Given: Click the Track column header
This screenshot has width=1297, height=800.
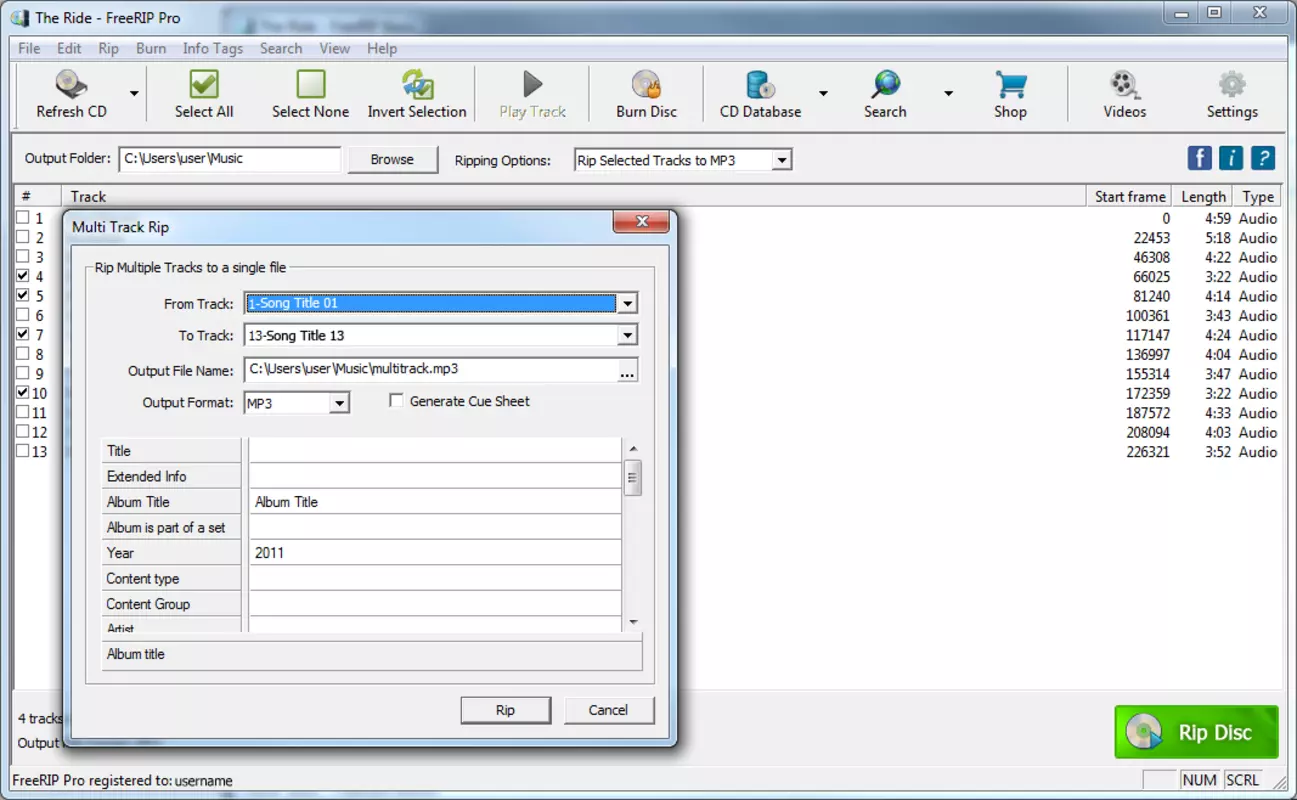Looking at the screenshot, I should (573, 196).
